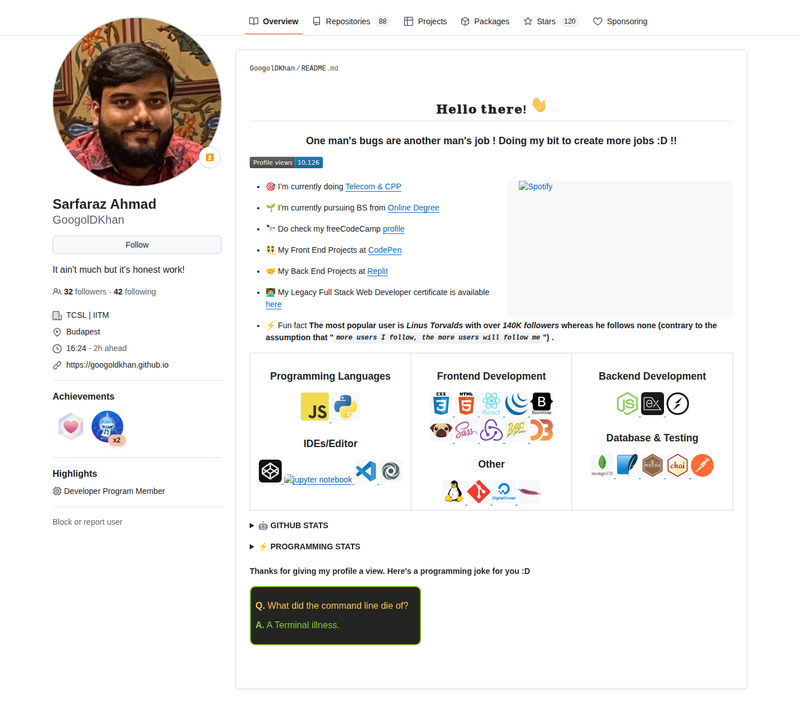Open the Replit link
This screenshot has height=701, width=800.
[x=378, y=271]
